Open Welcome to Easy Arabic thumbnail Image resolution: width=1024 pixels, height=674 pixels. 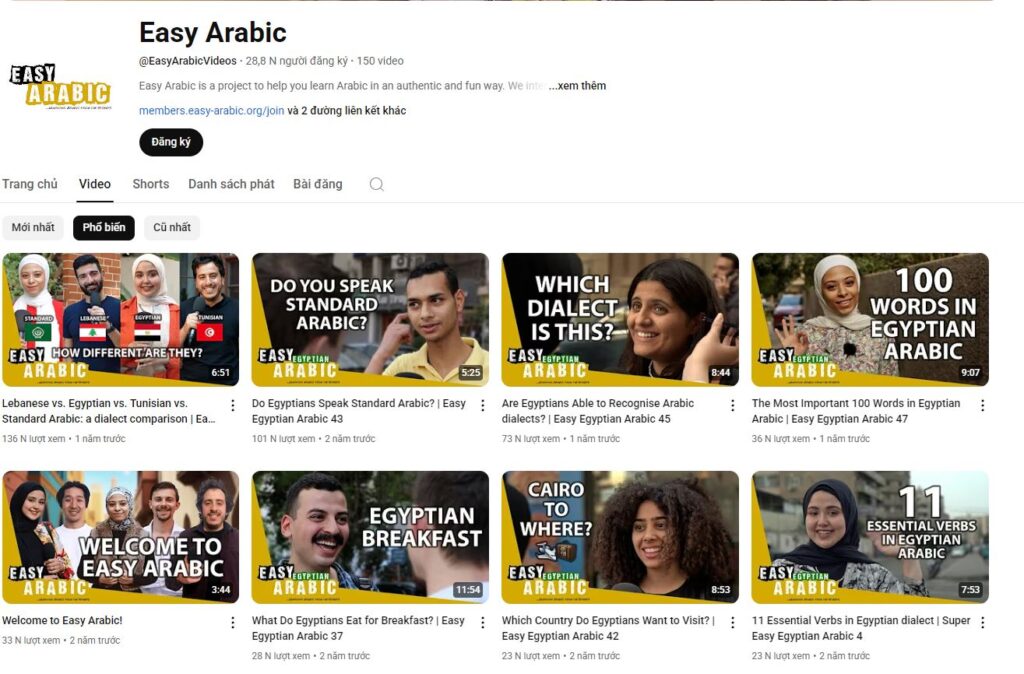click(x=121, y=537)
